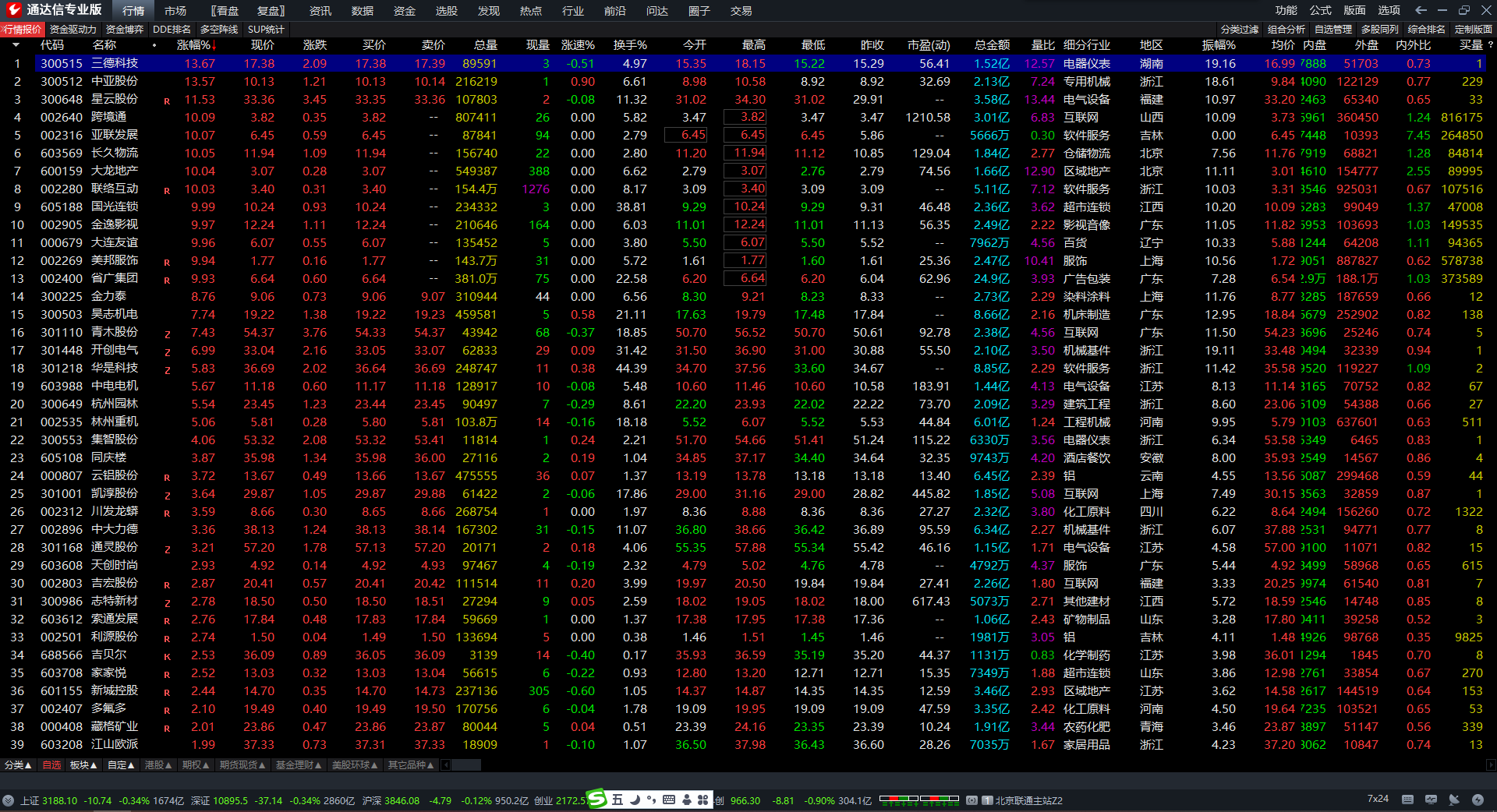1497x812 pixels.
Task: Click the left scroll arrow after 其它品种
Action: click(446, 765)
